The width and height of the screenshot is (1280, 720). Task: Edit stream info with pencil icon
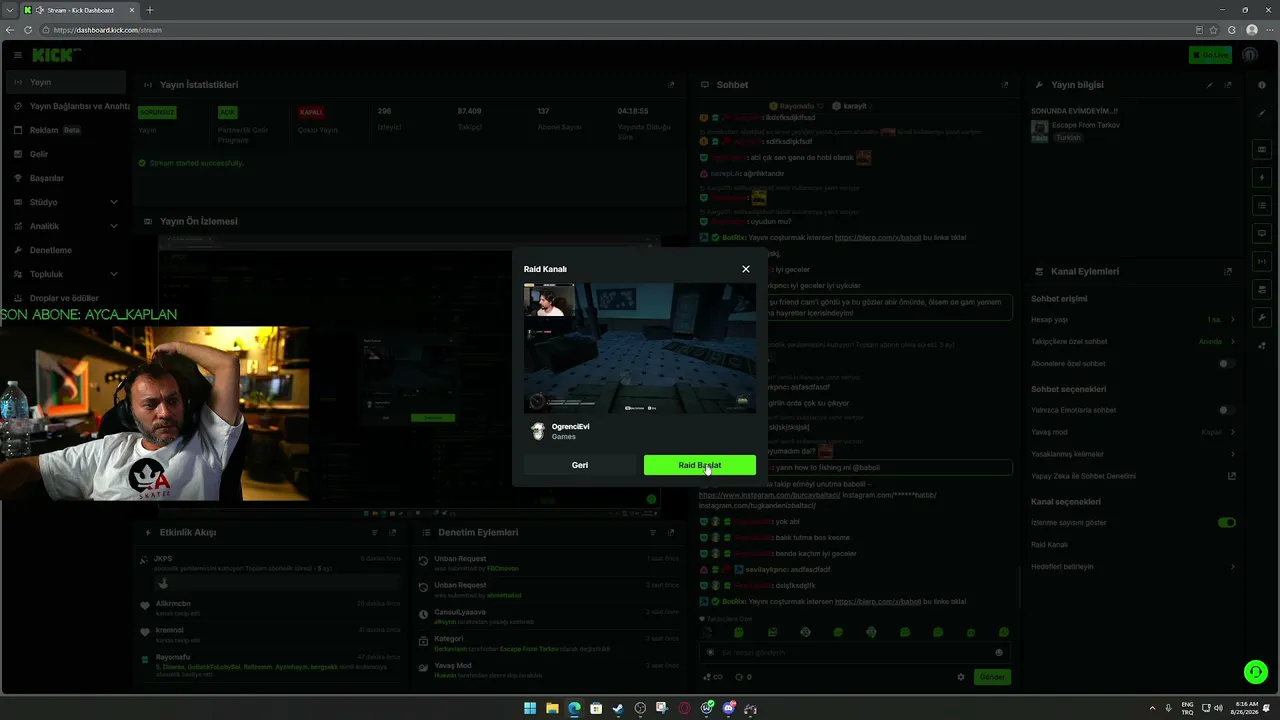tap(1209, 85)
